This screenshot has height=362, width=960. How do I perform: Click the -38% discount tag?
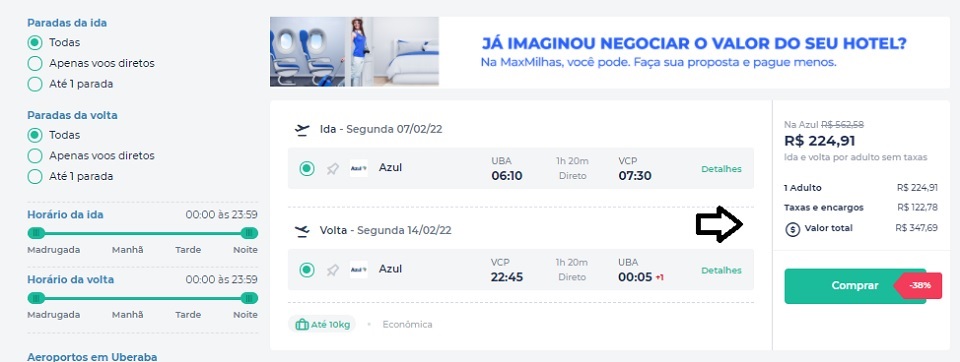click(919, 285)
